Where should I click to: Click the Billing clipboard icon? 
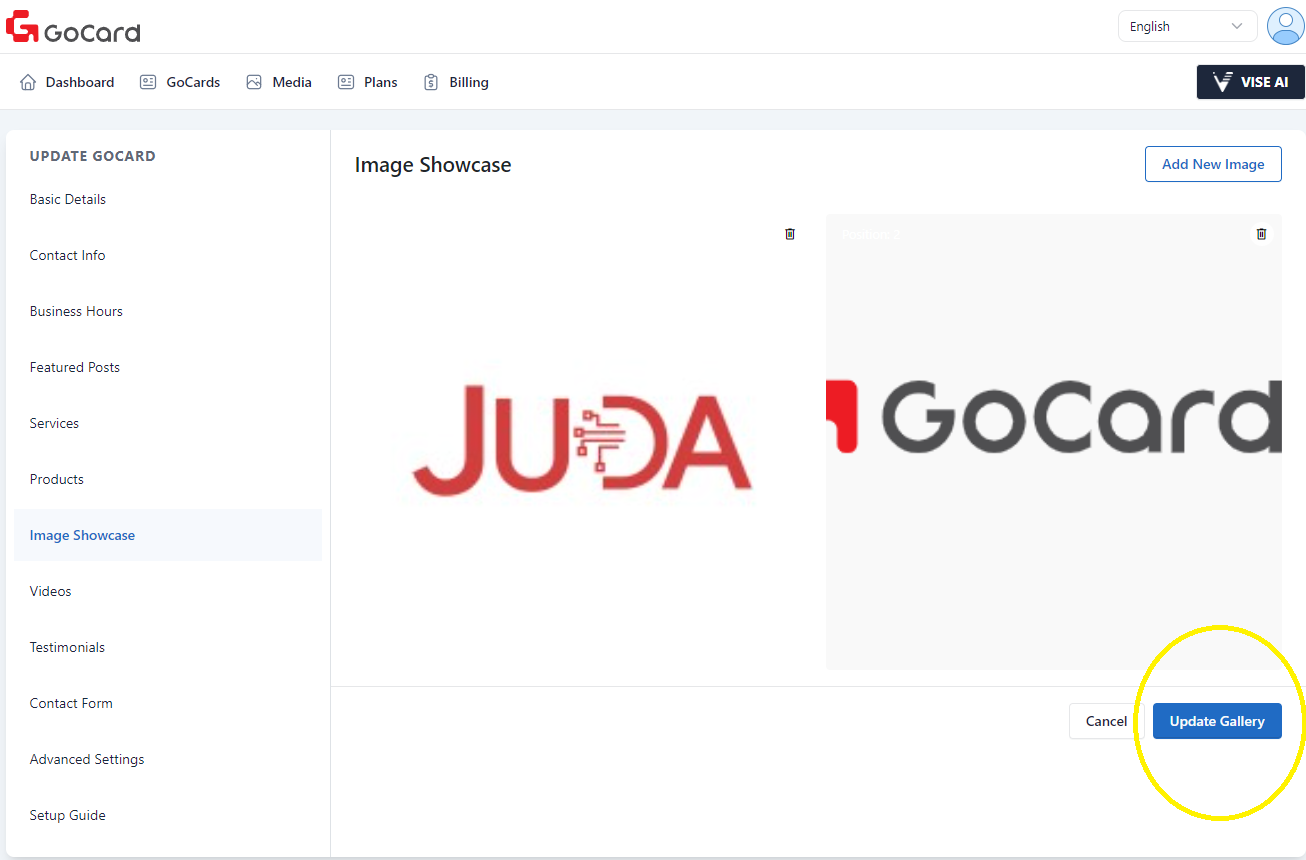431,82
